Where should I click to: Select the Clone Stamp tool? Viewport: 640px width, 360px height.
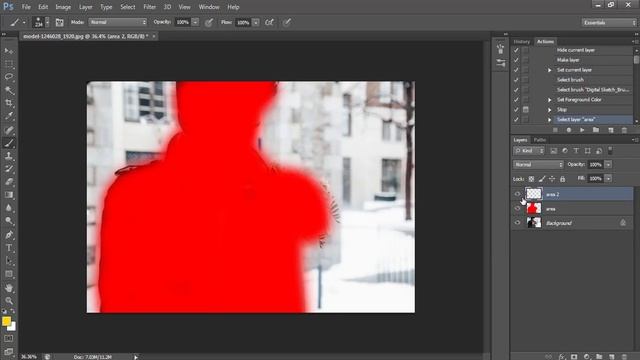(9, 156)
